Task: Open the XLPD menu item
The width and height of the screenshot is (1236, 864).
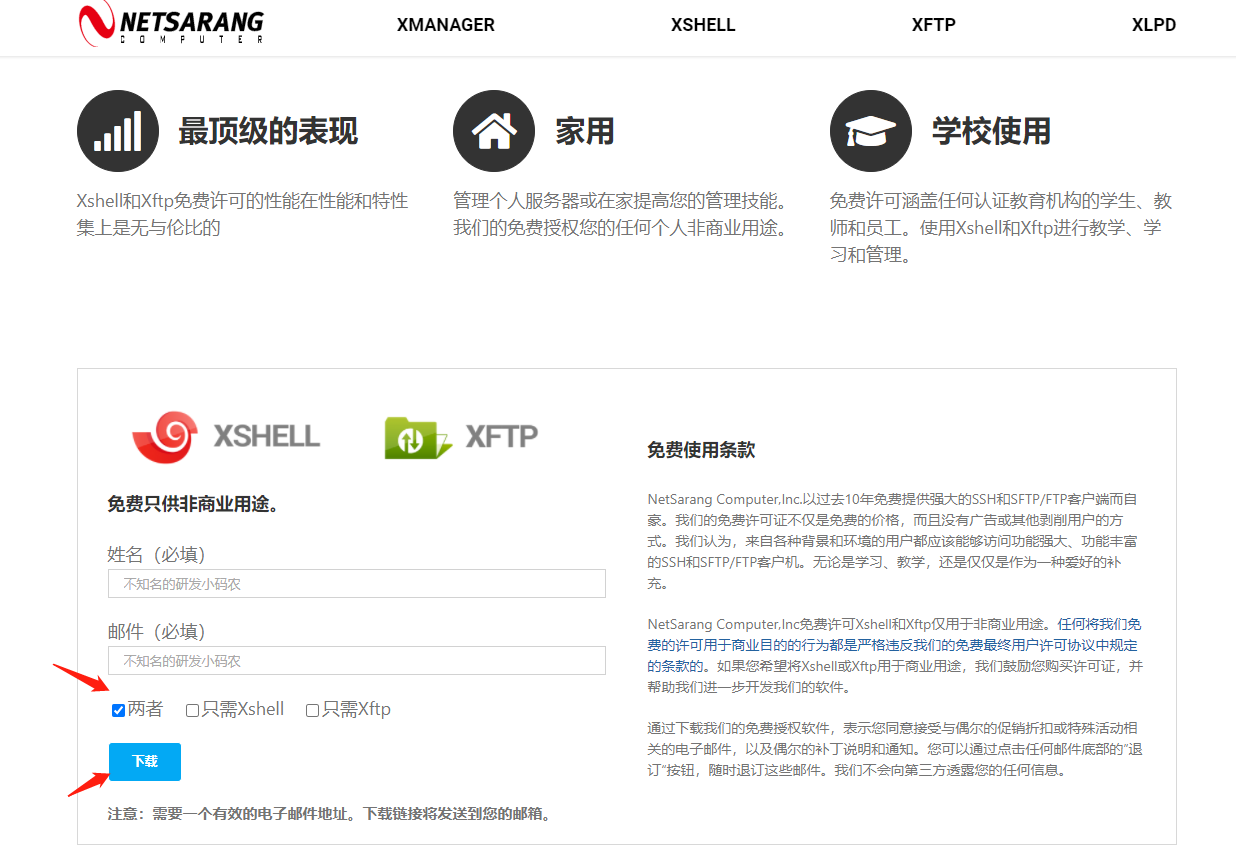Action: click(1154, 25)
